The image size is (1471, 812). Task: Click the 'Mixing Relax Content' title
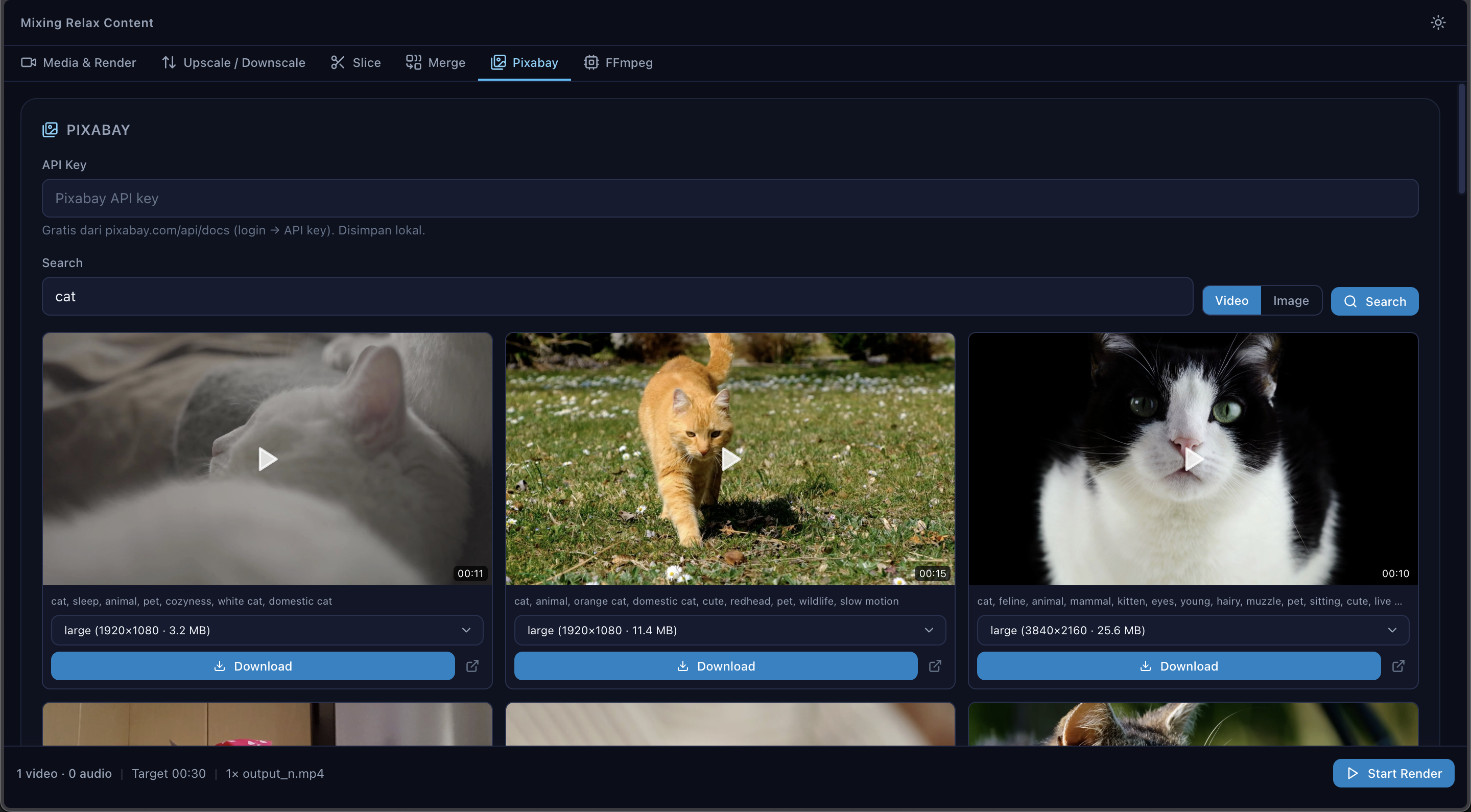coord(87,23)
